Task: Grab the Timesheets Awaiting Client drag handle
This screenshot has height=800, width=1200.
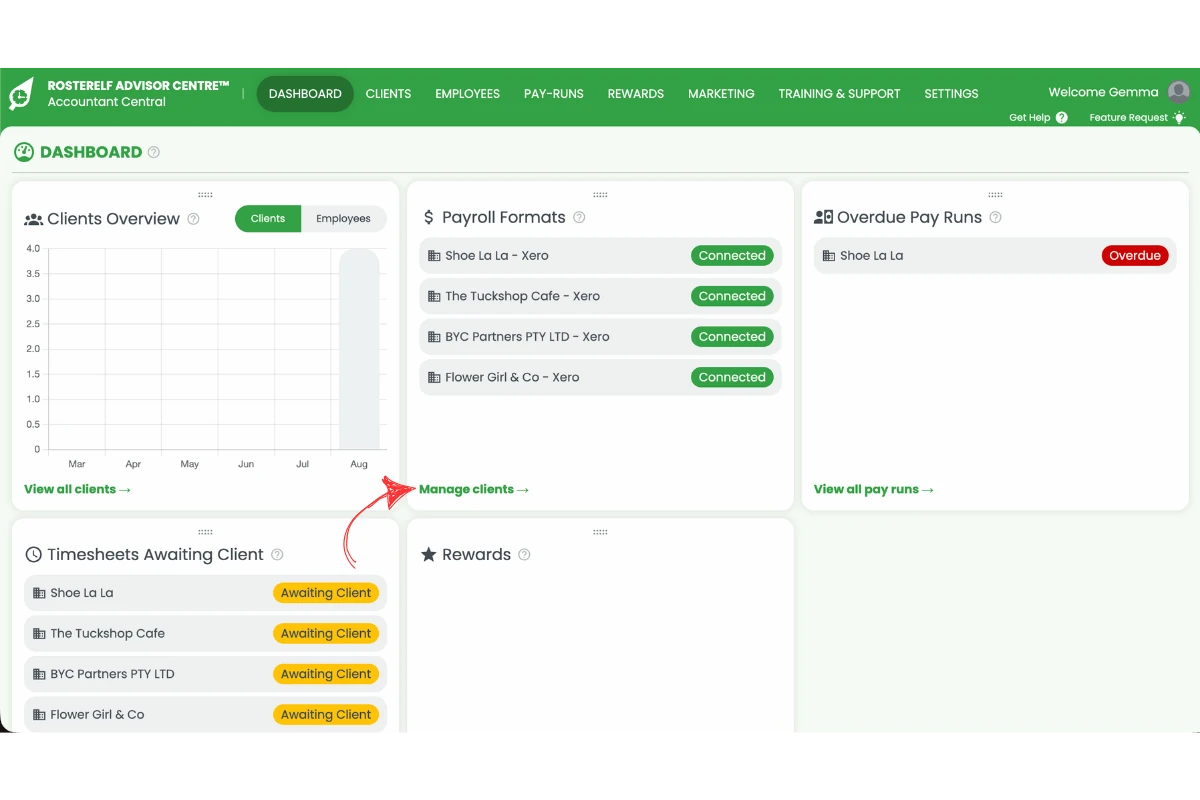Action: click(205, 532)
